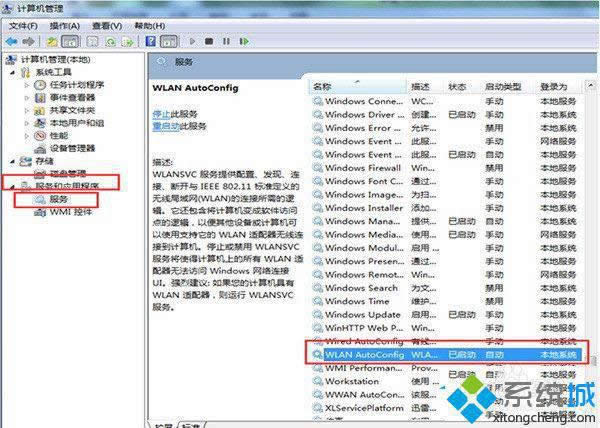Viewport: 600px width, 428px height.
Task: Expand the 任务计划程序 tree node
Action: pyautogui.click(x=27, y=85)
